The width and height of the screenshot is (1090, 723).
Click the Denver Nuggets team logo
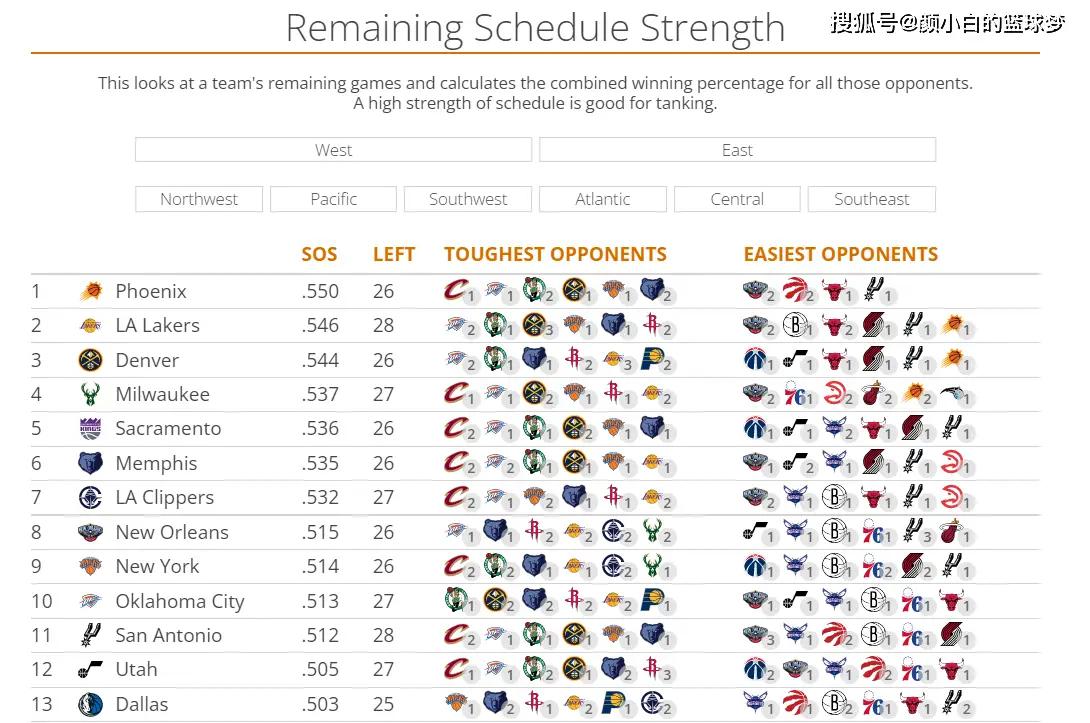[90, 360]
